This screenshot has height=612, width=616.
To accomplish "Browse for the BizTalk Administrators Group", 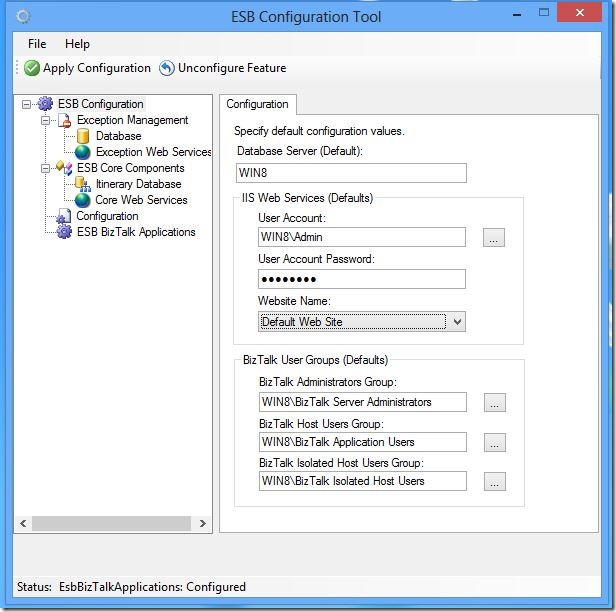I will tap(495, 403).
